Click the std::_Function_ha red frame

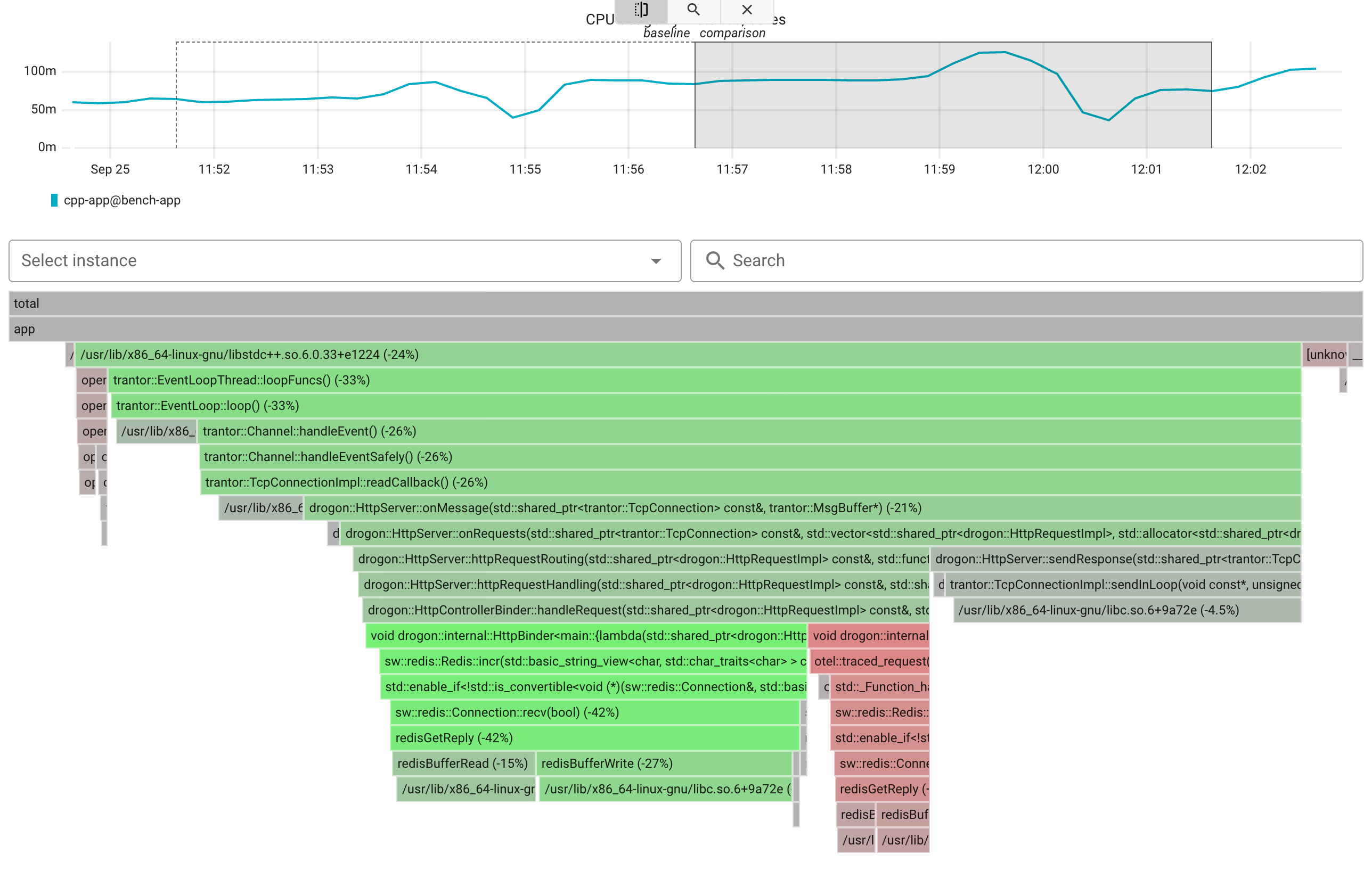coord(880,687)
